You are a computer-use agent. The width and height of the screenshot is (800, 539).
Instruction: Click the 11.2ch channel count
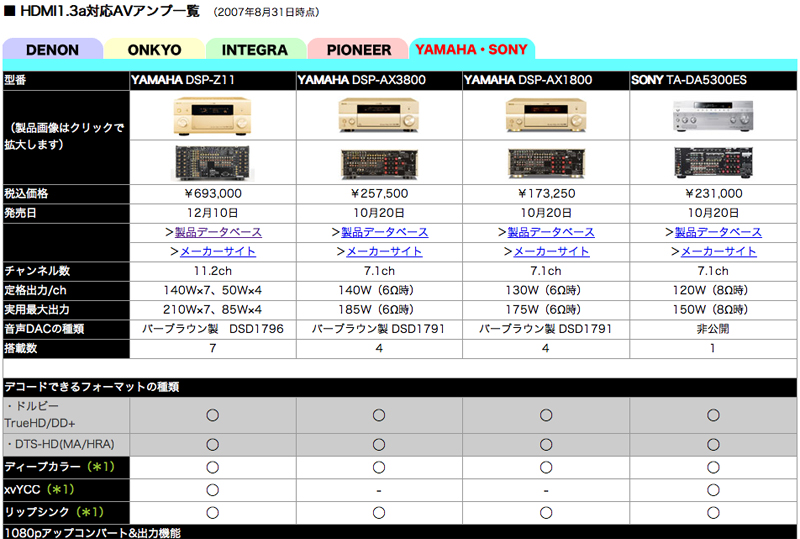coord(212,271)
